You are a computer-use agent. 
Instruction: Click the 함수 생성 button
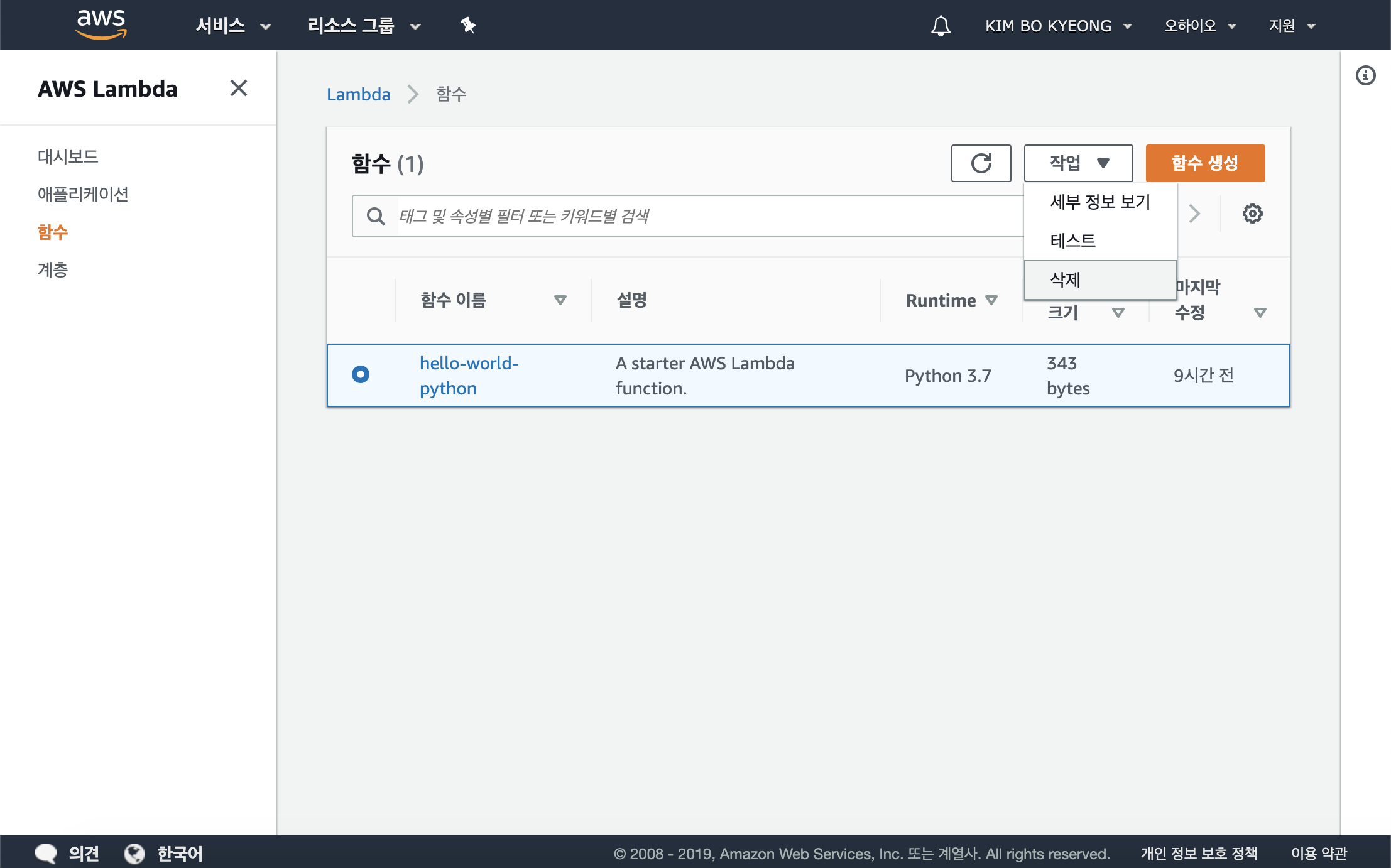(x=1205, y=163)
